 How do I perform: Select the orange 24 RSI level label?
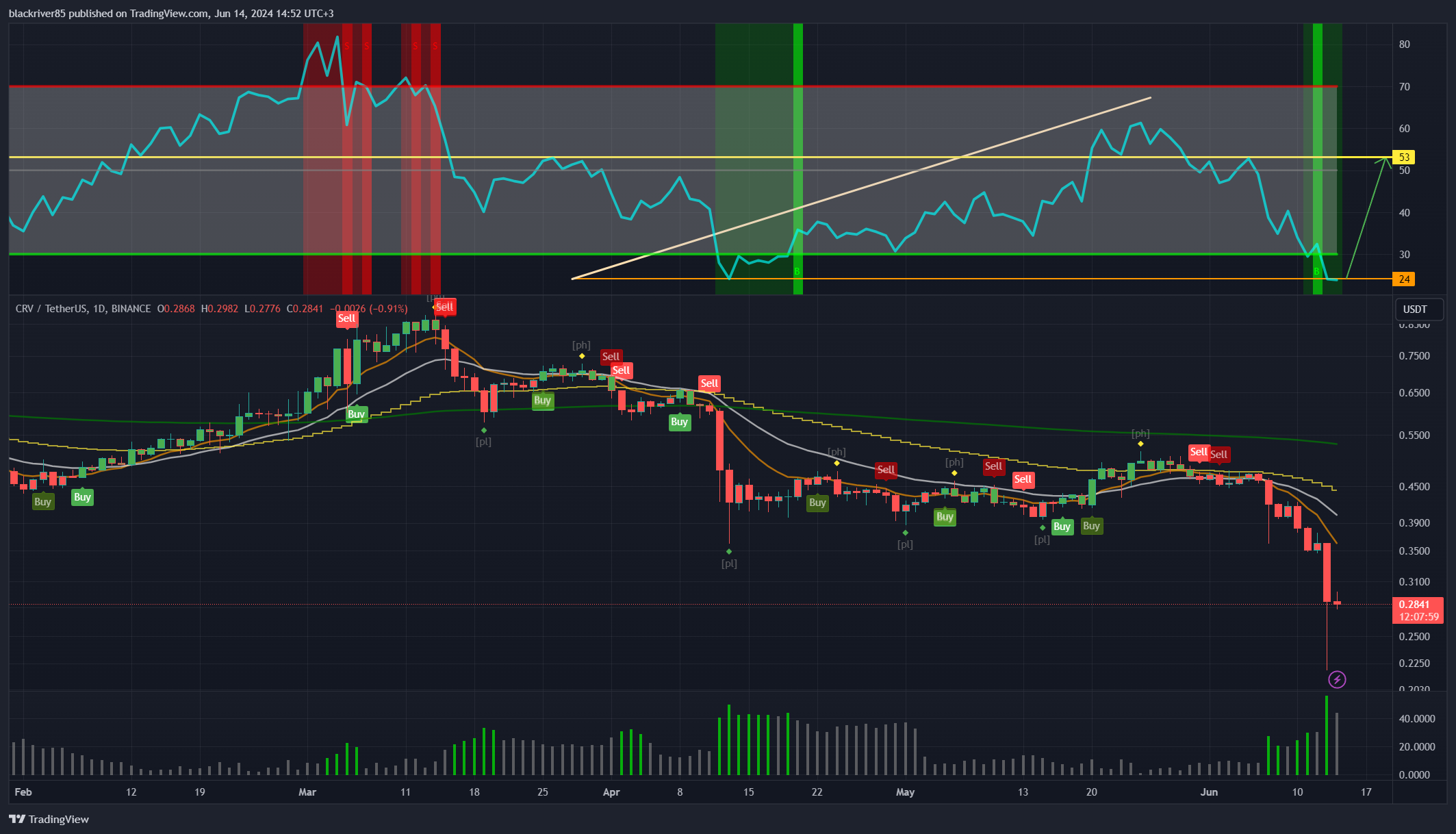tap(1403, 279)
